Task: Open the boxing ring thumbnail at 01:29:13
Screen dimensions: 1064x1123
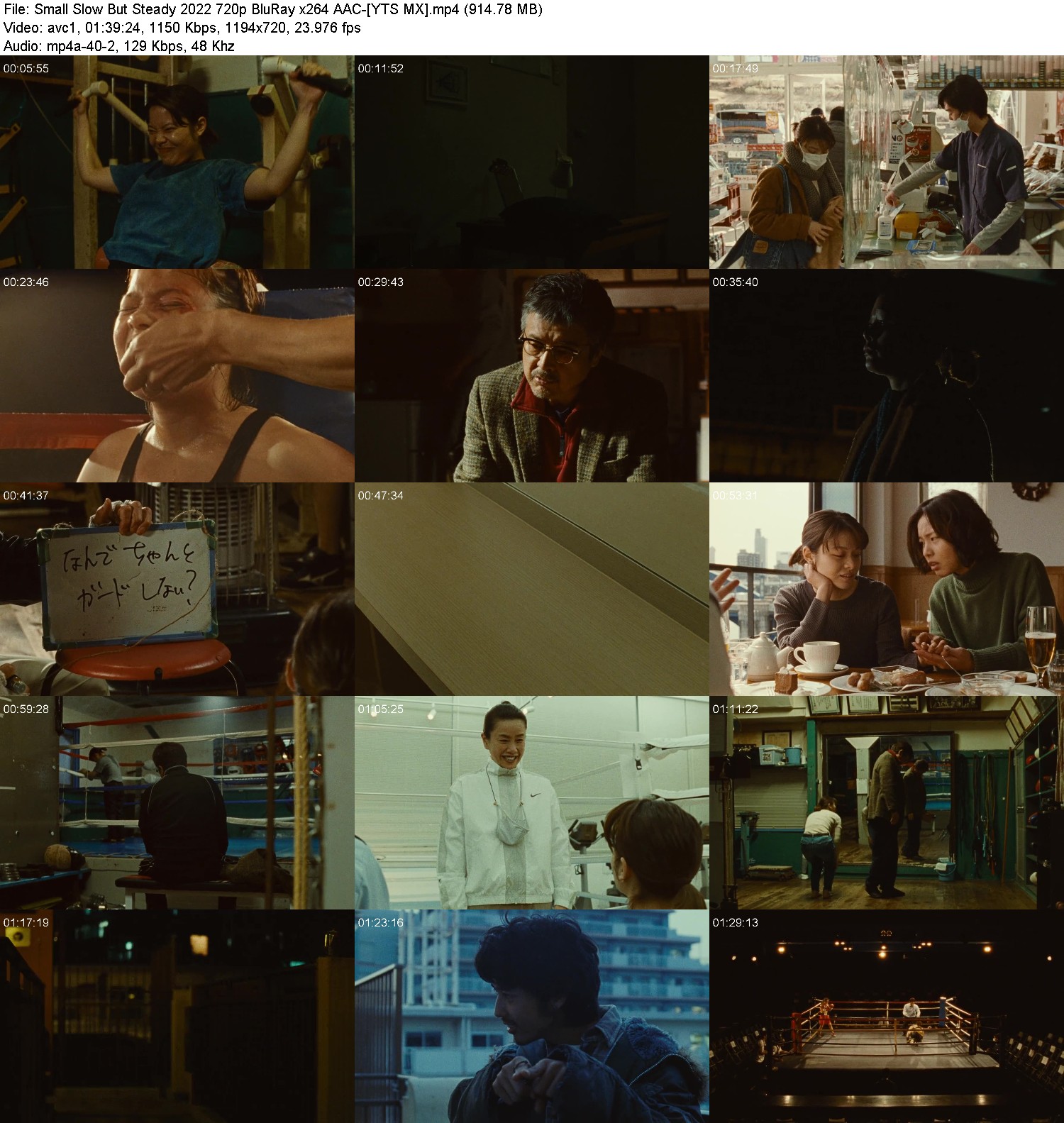Action: (887, 1016)
